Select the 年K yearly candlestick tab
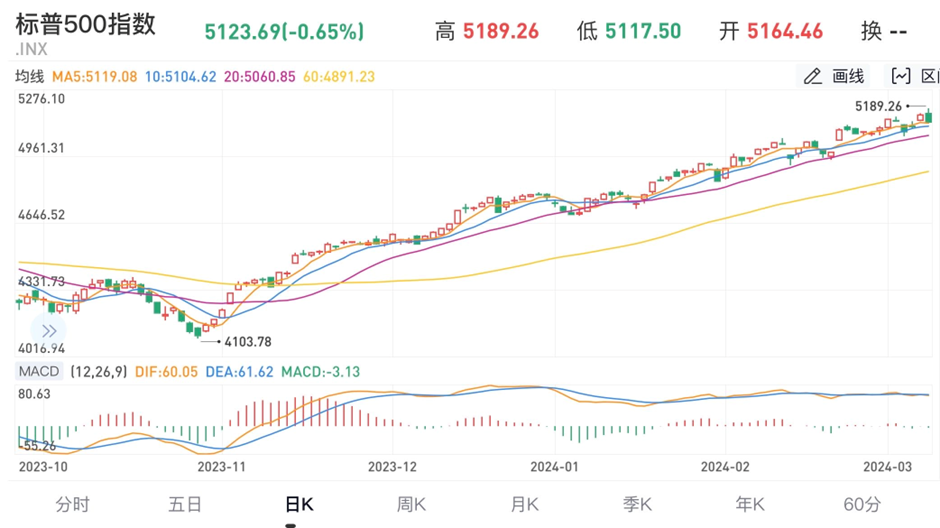This screenshot has height=528, width=940. [749, 504]
